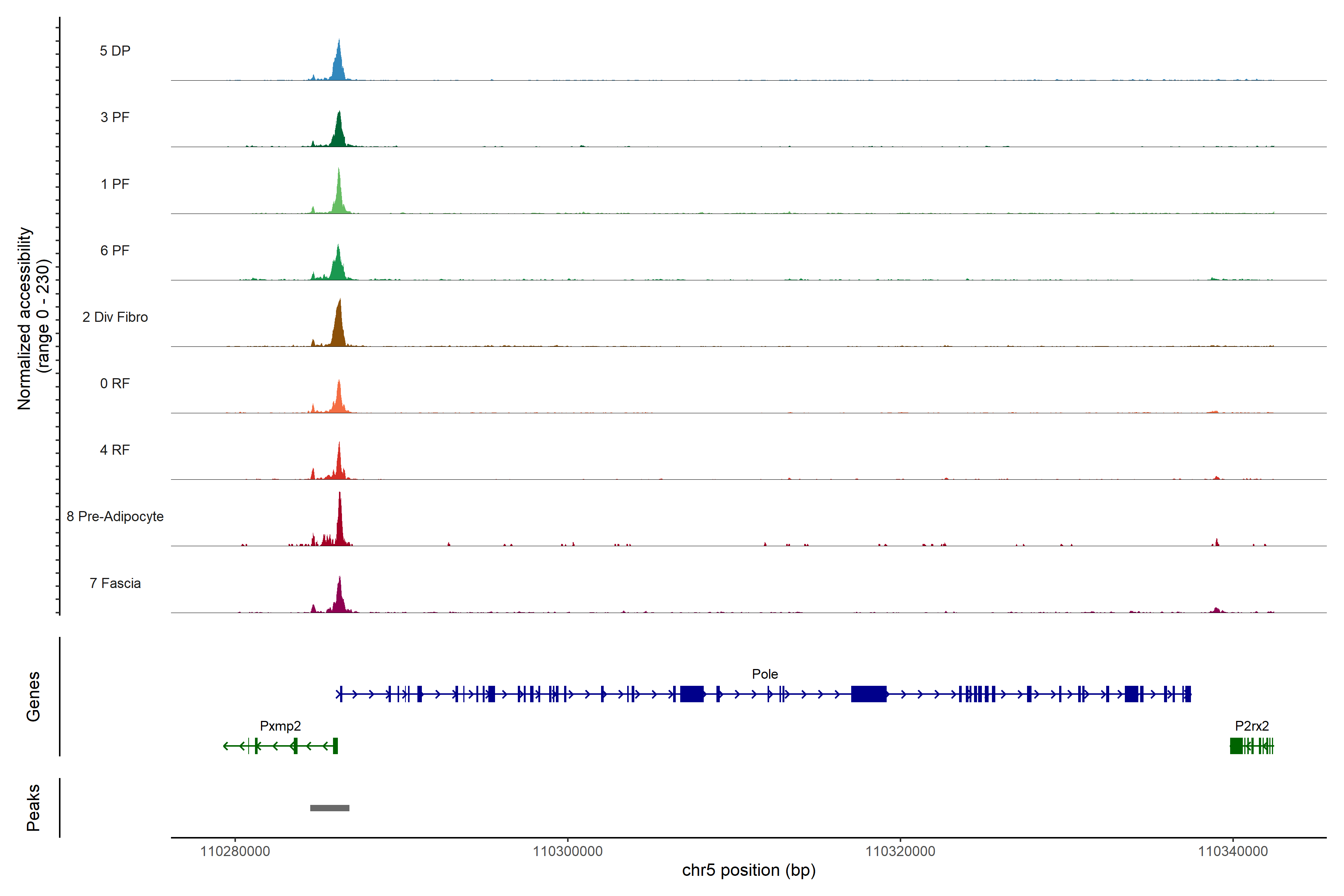
Task: Click the Pxmp2 gene label
Action: click(280, 726)
